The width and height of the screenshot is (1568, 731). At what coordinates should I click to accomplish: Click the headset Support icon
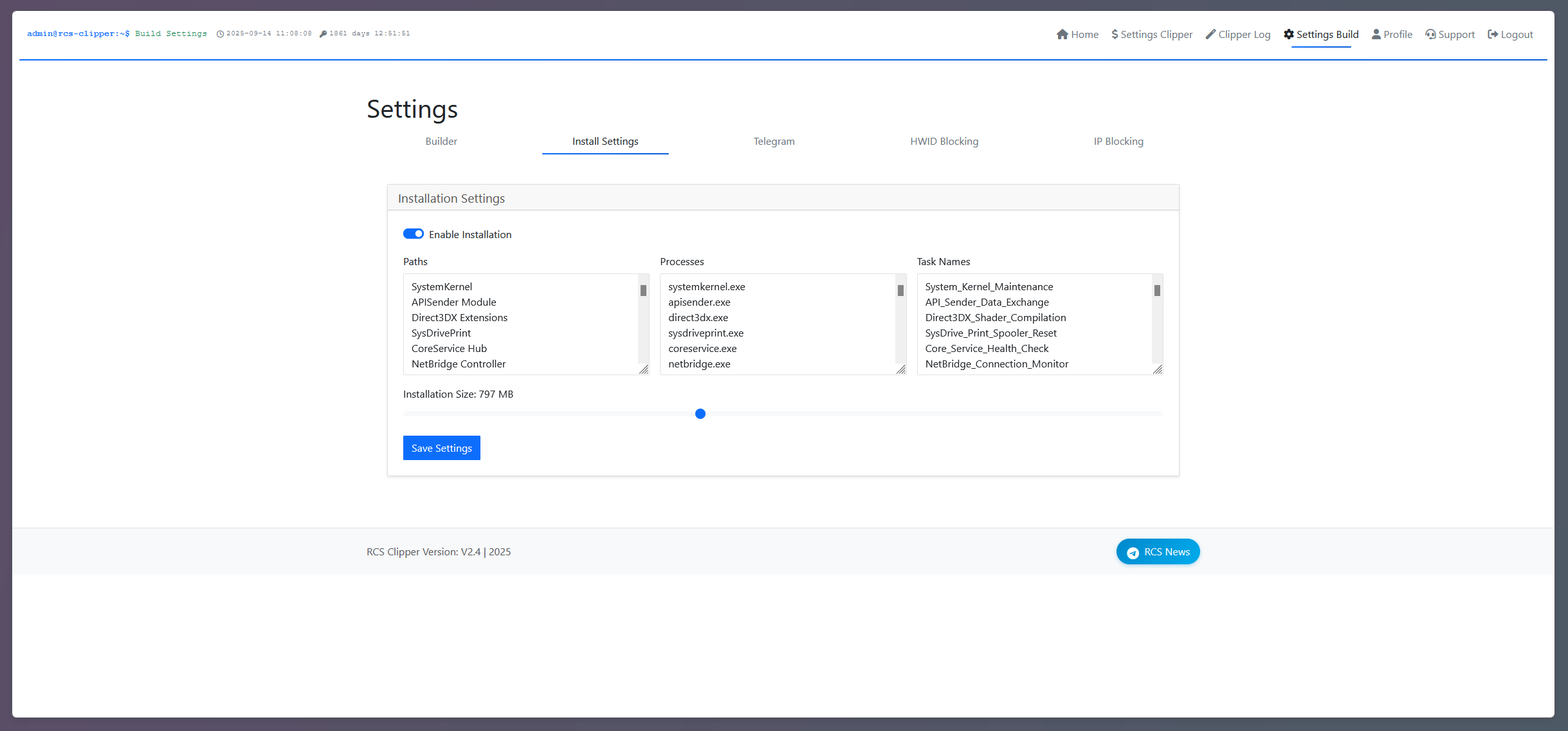pos(1430,34)
